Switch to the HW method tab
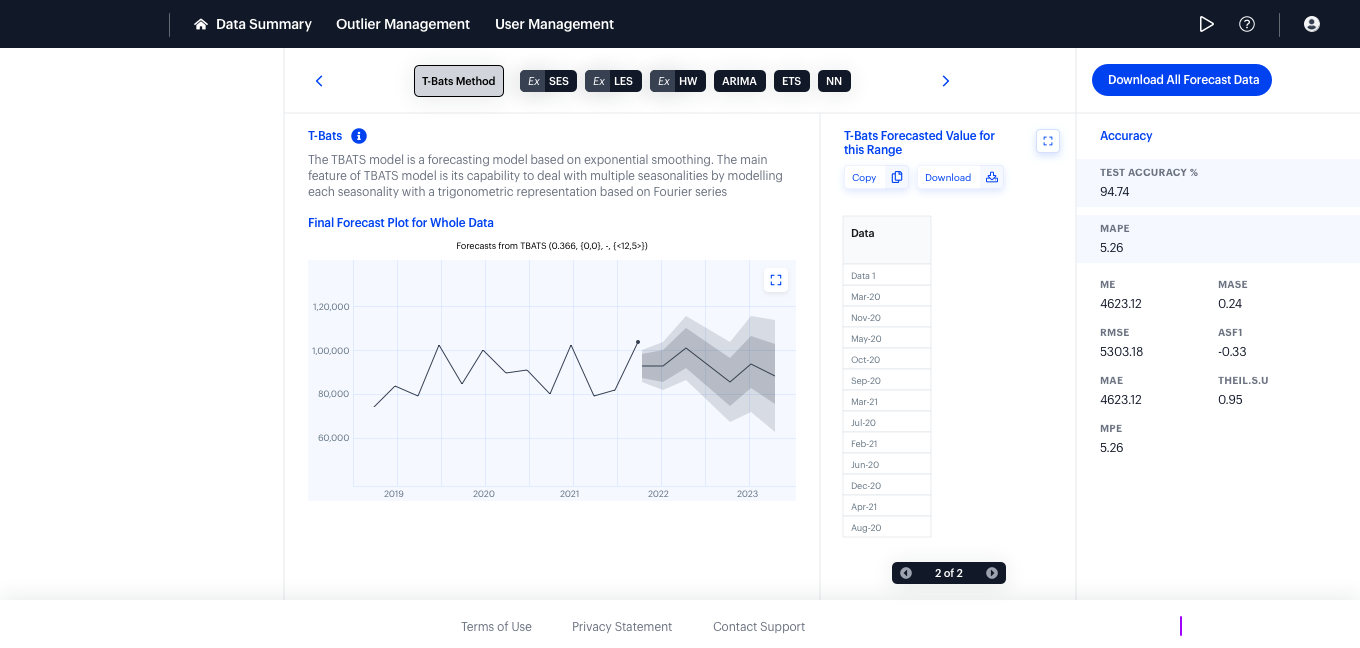This screenshot has width=1360, height=648. [678, 81]
